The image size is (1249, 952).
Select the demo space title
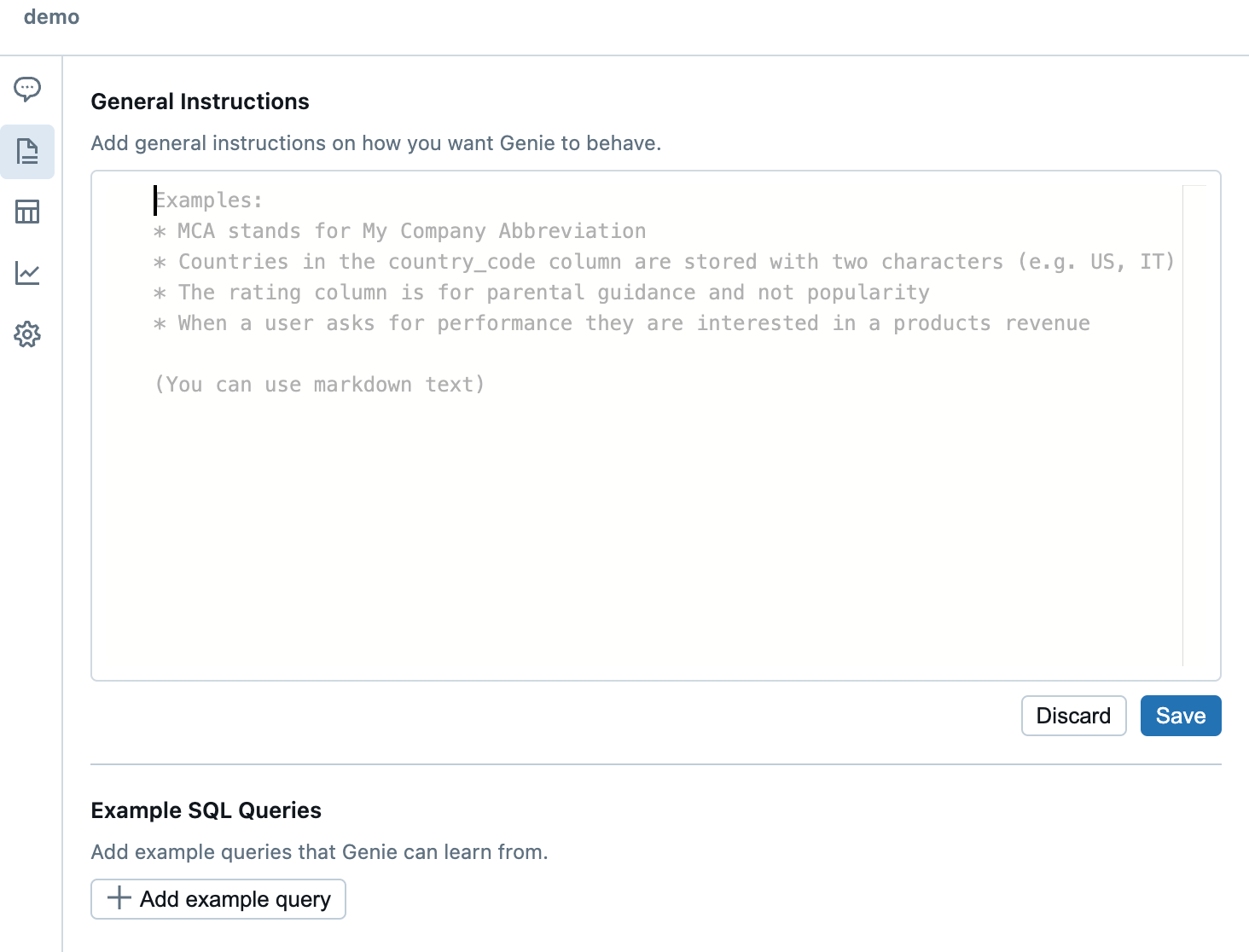coord(51,16)
